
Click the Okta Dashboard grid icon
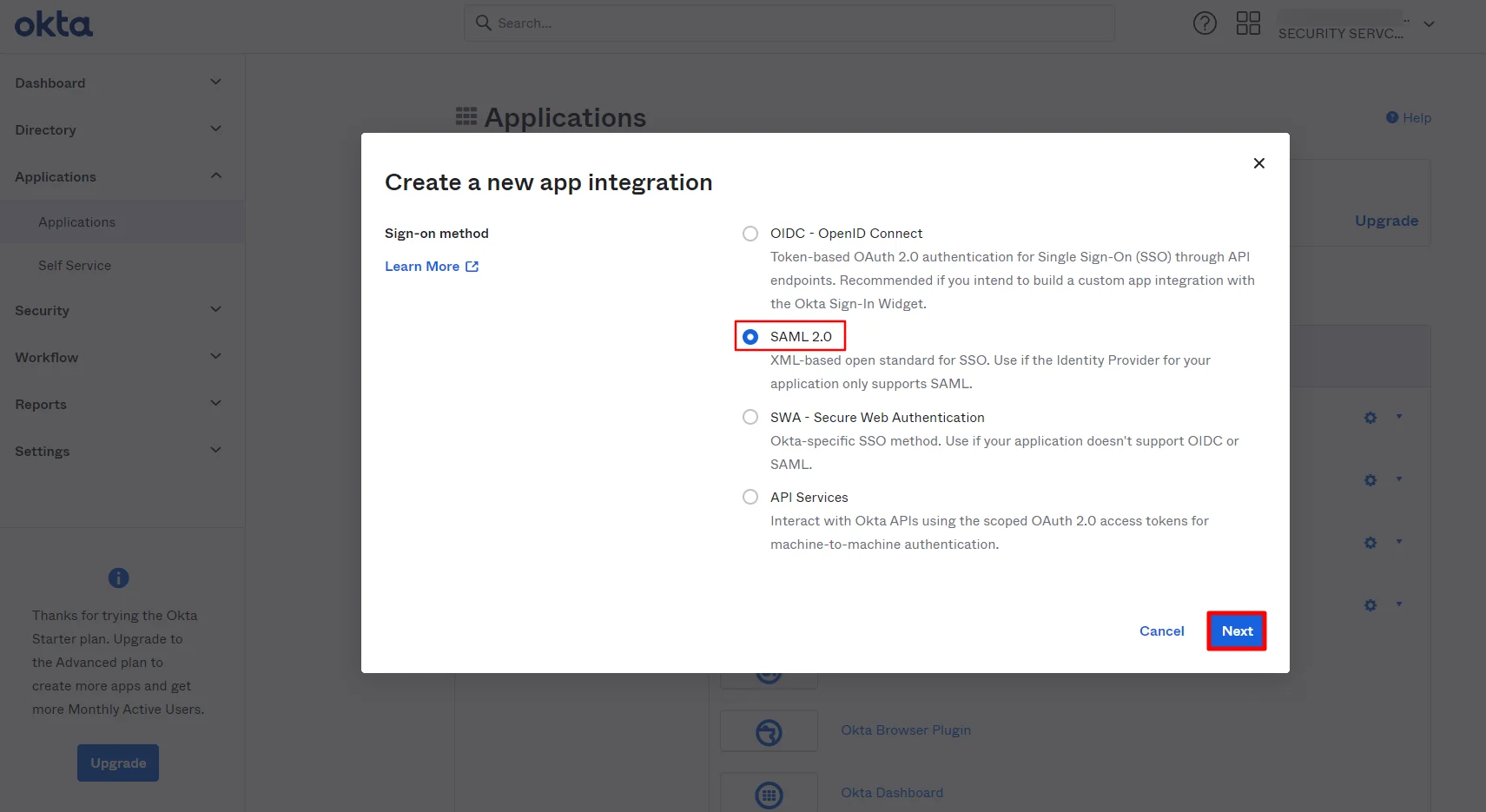tap(769, 792)
